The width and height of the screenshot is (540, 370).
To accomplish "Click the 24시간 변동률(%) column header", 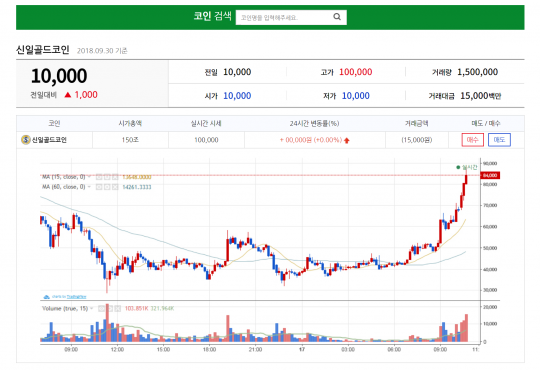I will 314,123.
